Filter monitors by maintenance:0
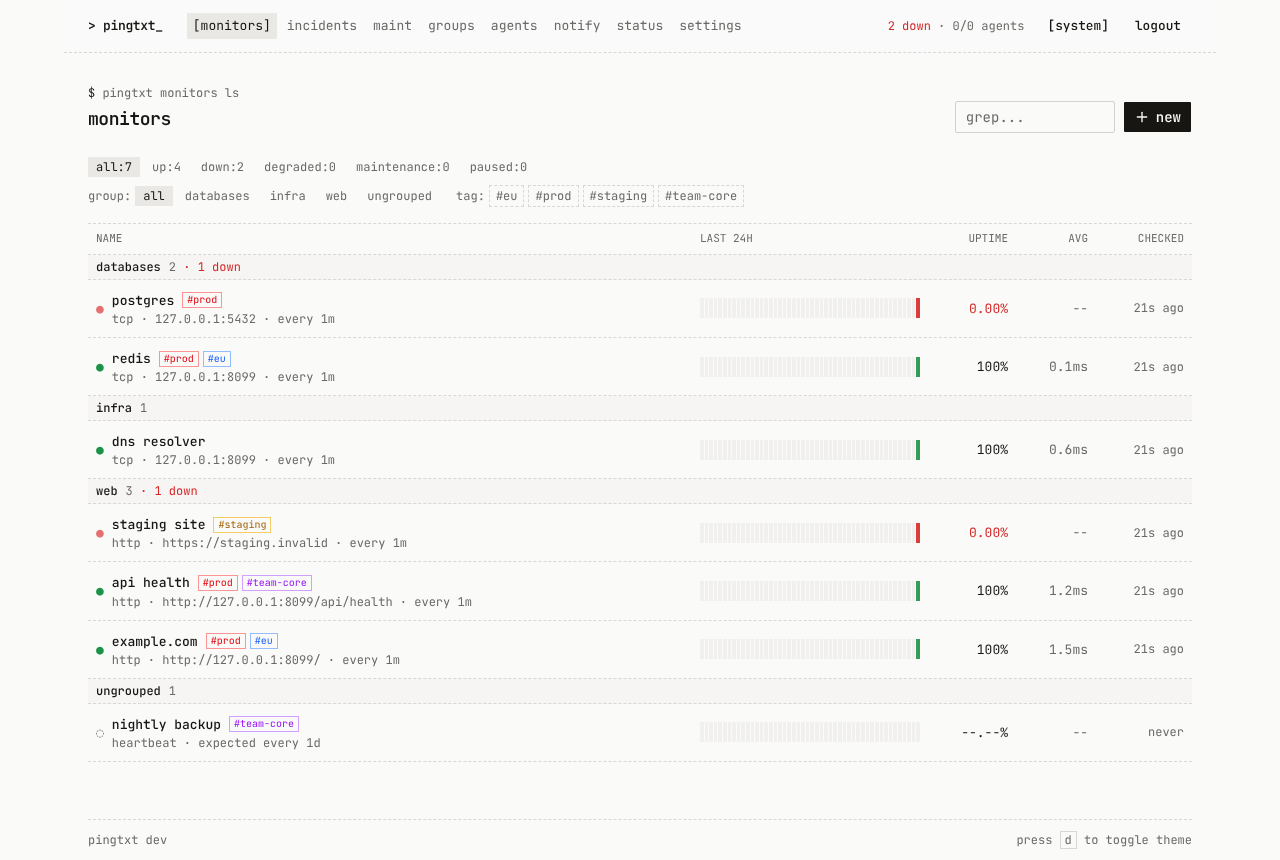This screenshot has height=860, width=1280. [403, 167]
